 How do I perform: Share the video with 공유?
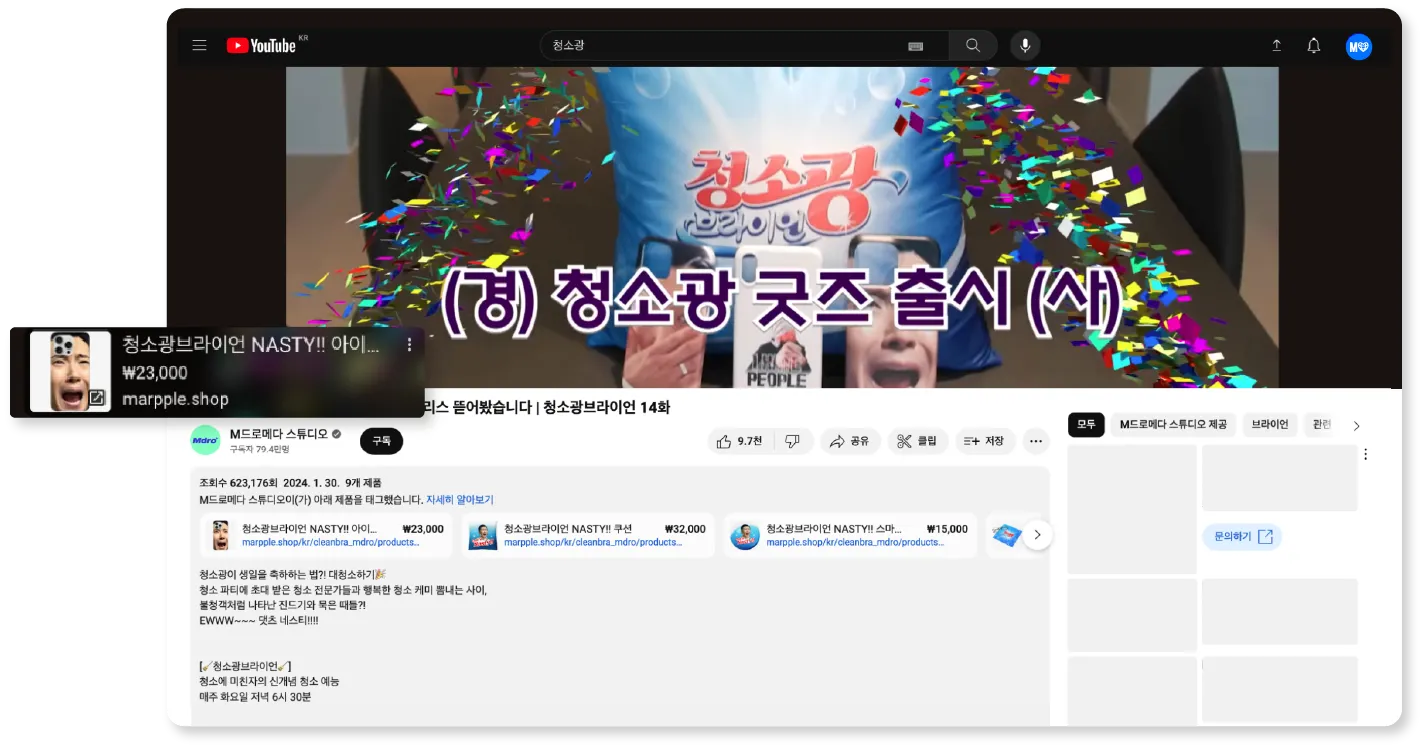(850, 441)
